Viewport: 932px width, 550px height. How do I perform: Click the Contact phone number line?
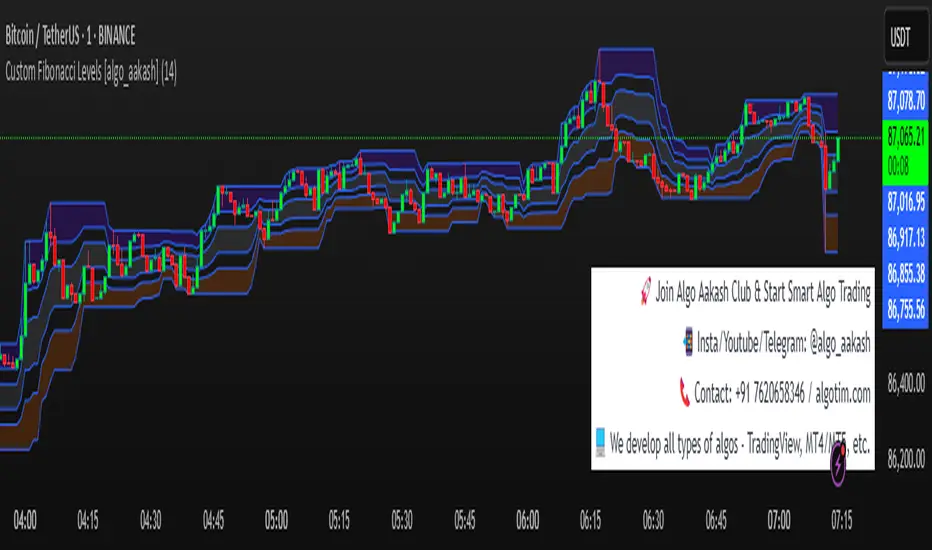click(782, 394)
